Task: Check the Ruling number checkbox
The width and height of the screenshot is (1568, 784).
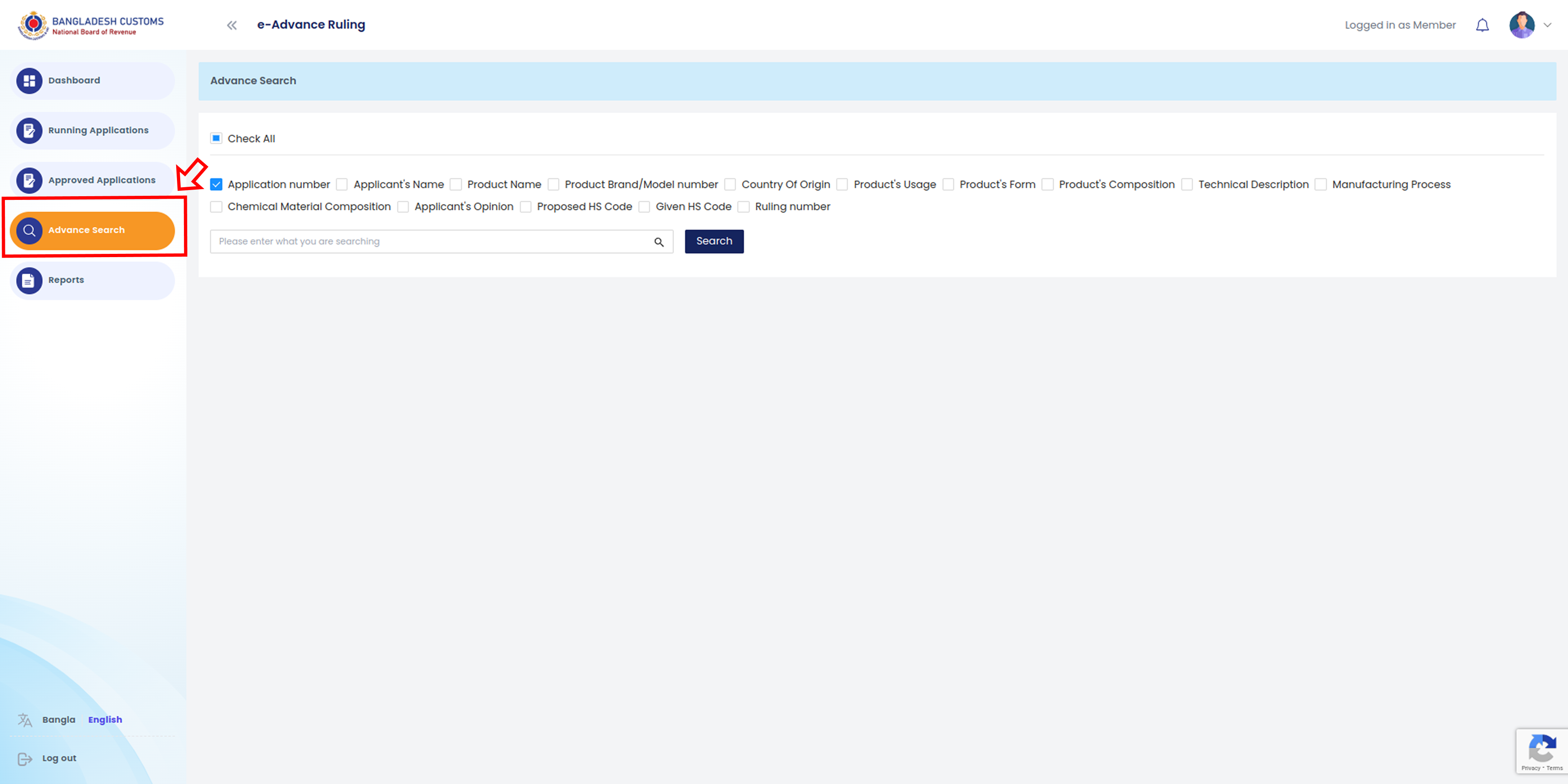Action: click(744, 206)
